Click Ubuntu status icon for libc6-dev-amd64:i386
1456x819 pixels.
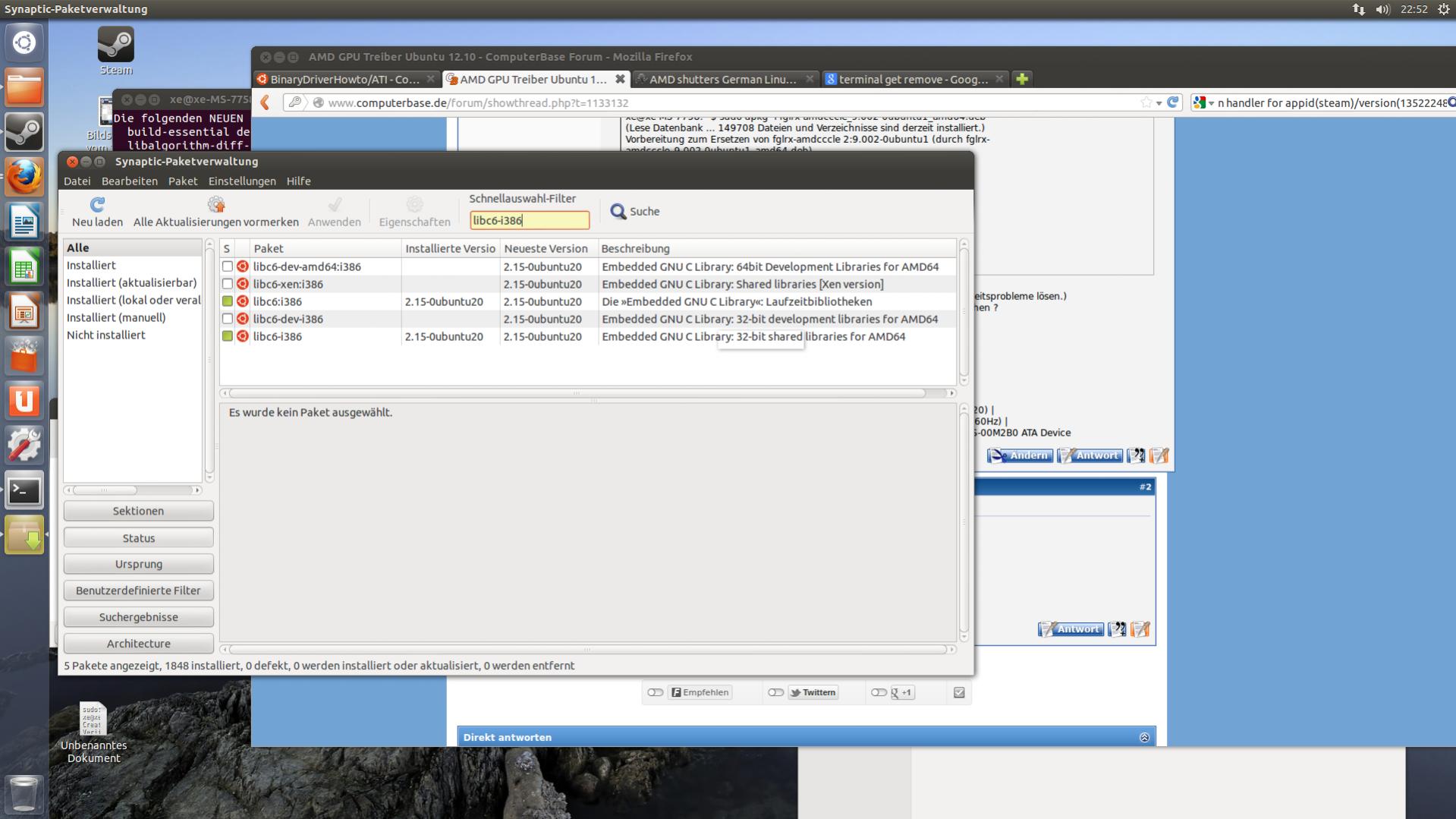point(243,266)
